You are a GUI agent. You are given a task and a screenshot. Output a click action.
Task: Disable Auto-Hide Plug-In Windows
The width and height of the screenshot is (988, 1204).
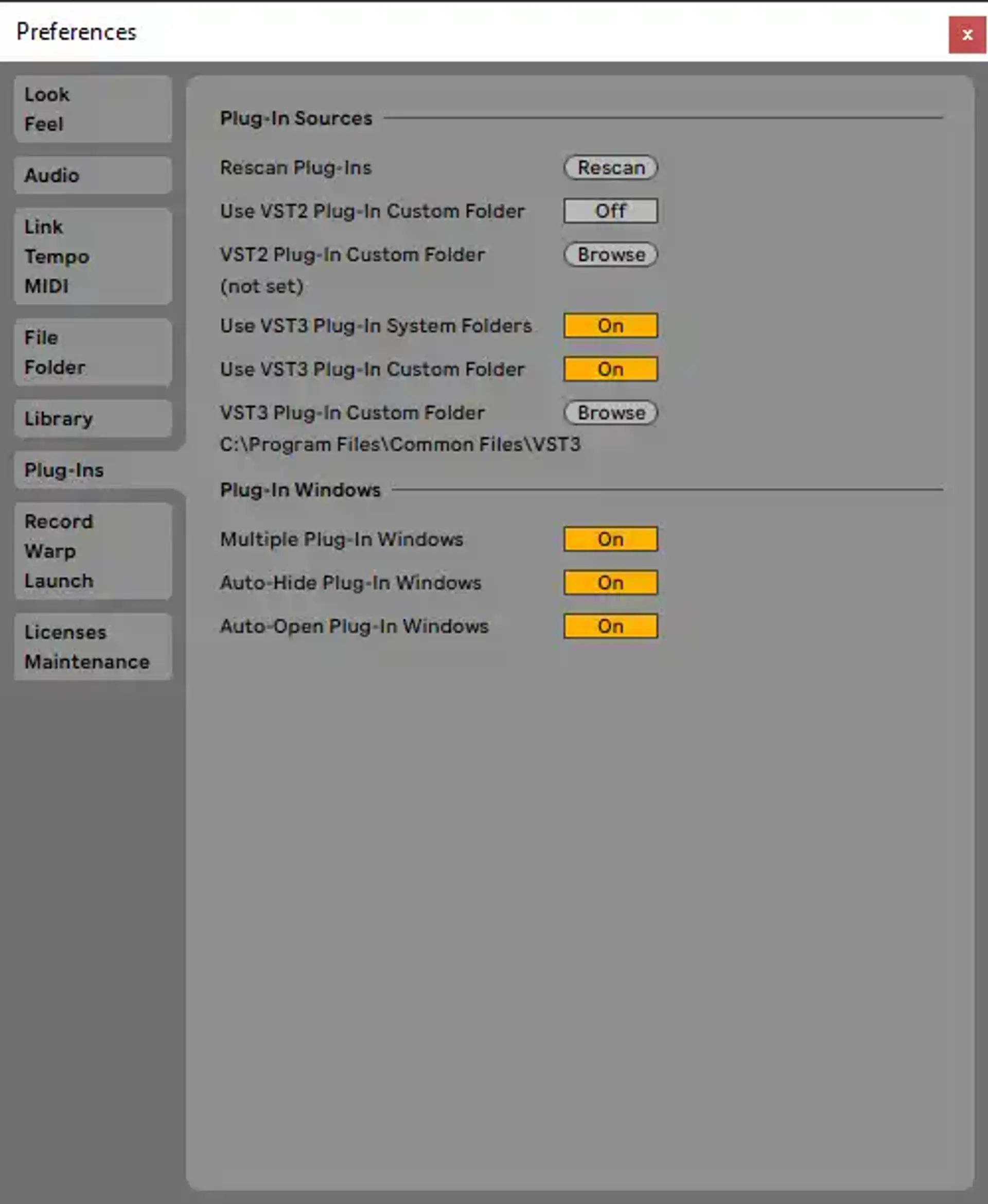pyautogui.click(x=611, y=583)
